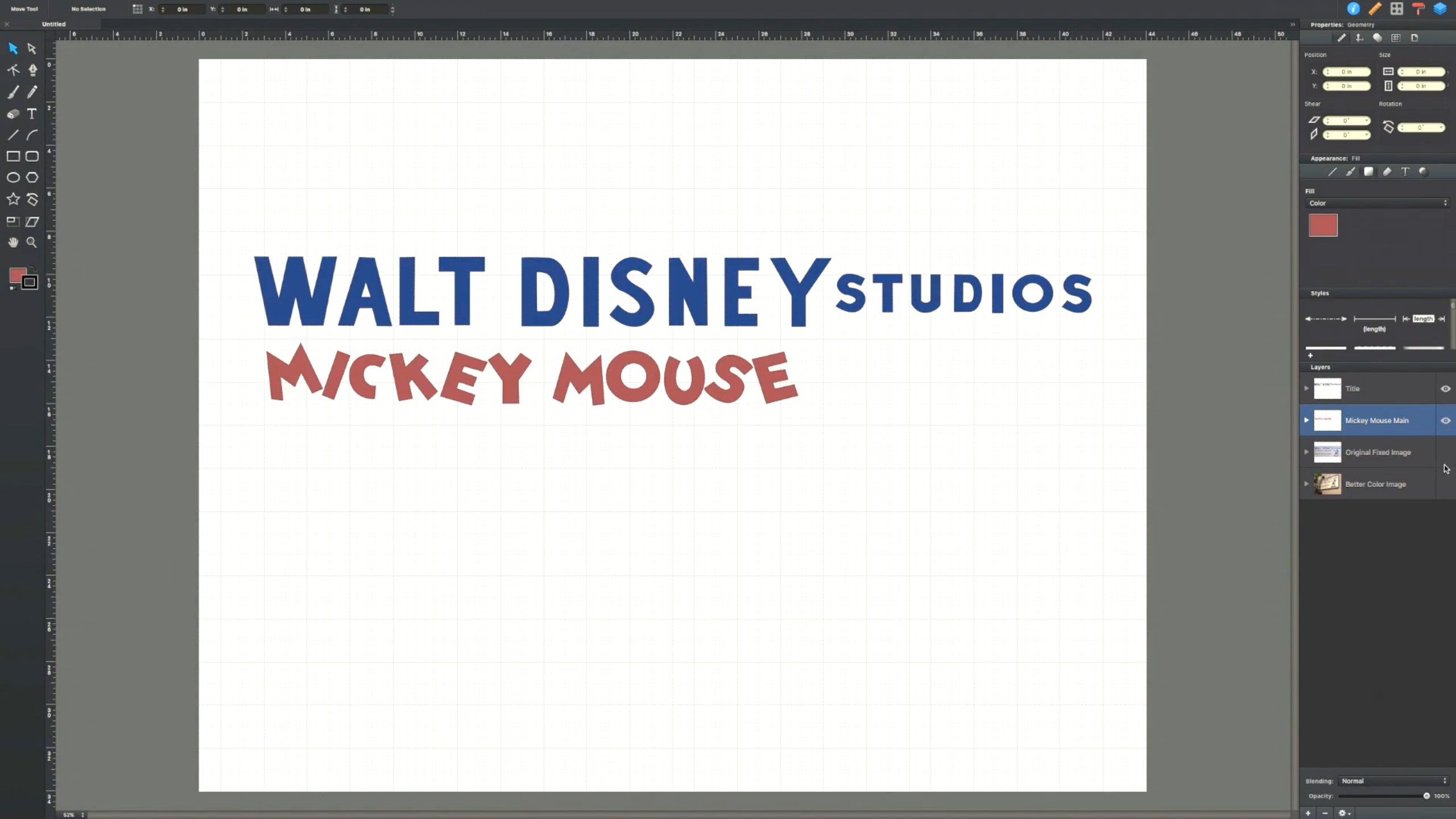Screen dimensions: 1456x819
Task: Add a new style with plus
Action: 1310,355
